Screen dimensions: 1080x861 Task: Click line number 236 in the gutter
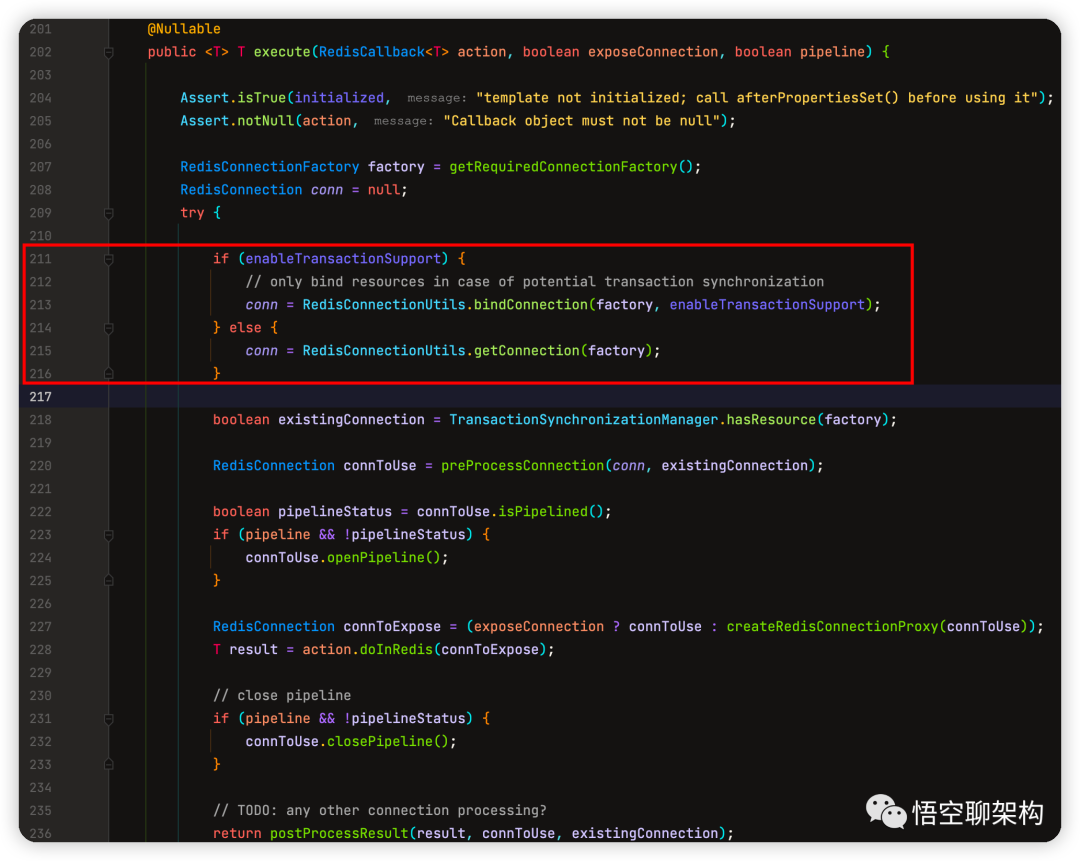pos(41,833)
